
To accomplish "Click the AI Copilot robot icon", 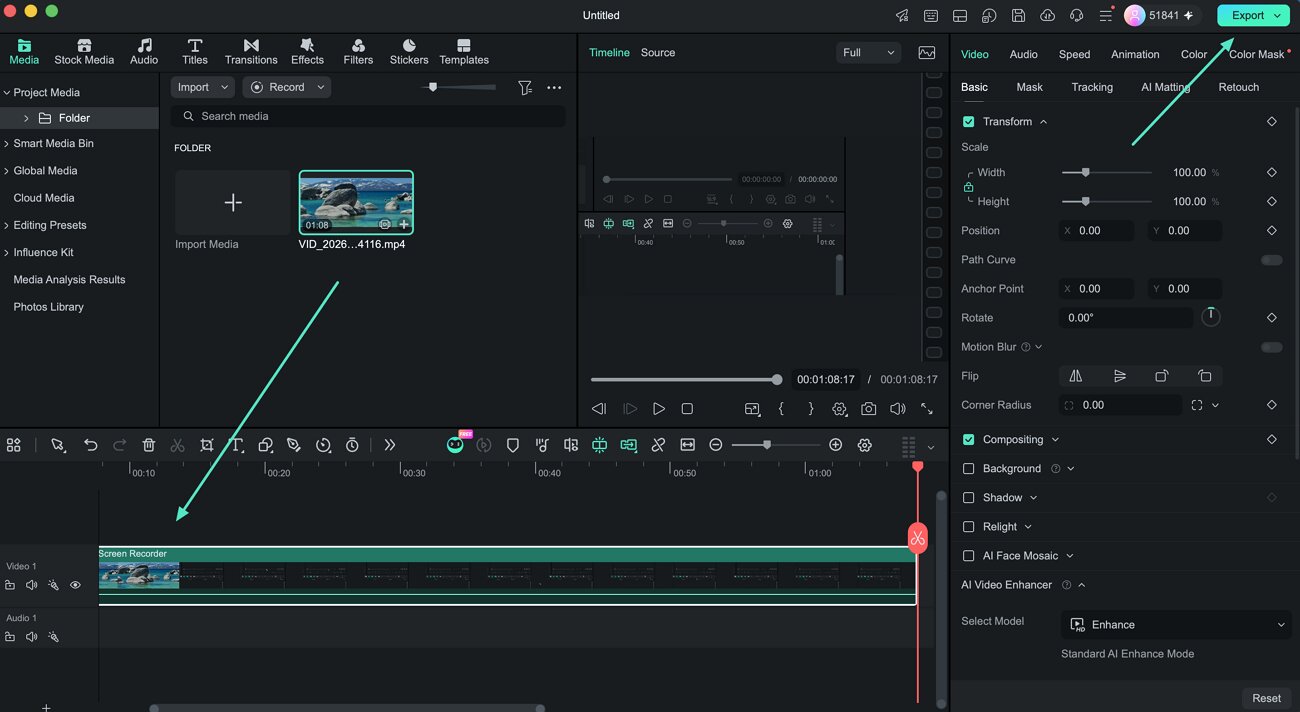I will [455, 445].
